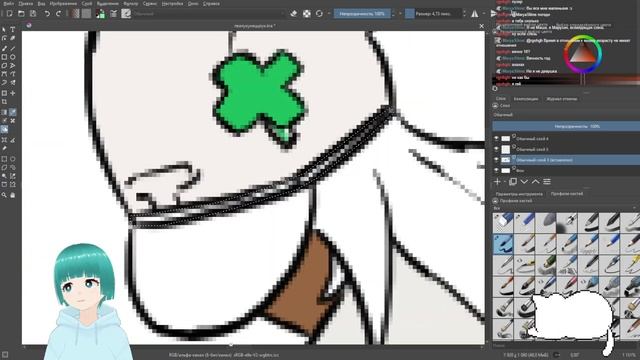Set brush opacity via Непрозрачность toolbar slider

pyautogui.click(x=362, y=13)
